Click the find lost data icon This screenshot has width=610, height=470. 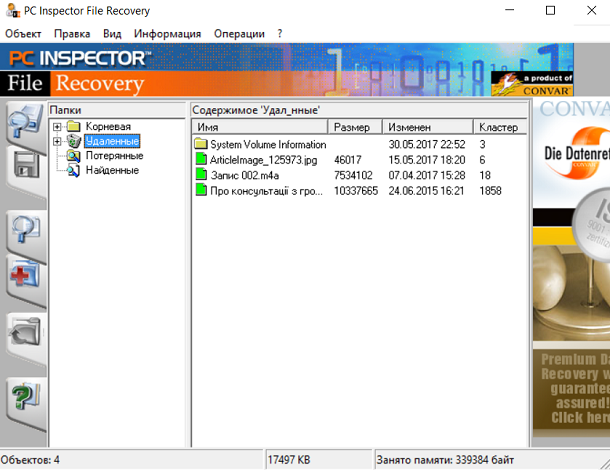(x=23, y=233)
